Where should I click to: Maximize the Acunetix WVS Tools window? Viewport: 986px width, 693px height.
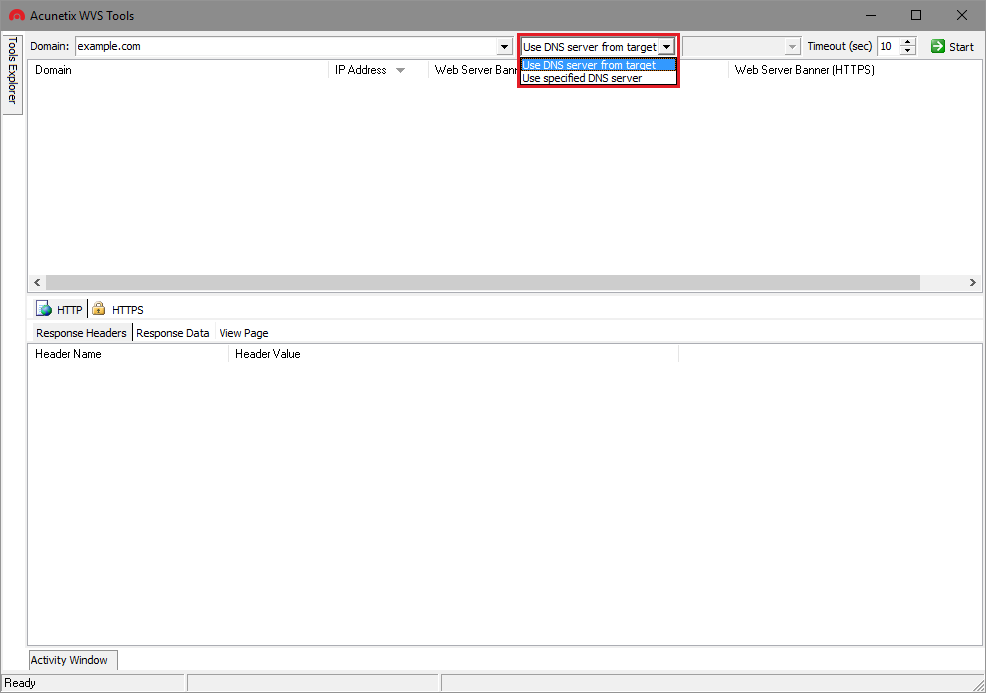[916, 15]
